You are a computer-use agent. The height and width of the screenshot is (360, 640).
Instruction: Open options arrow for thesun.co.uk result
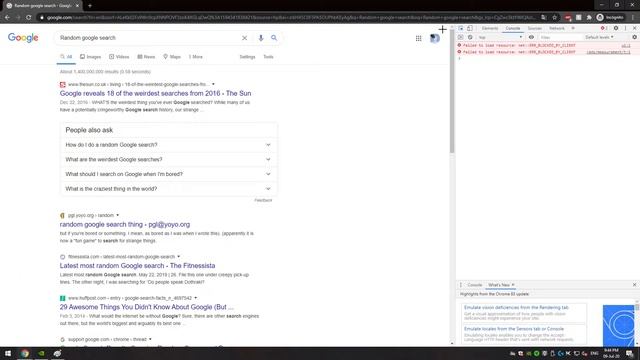pos(213,84)
